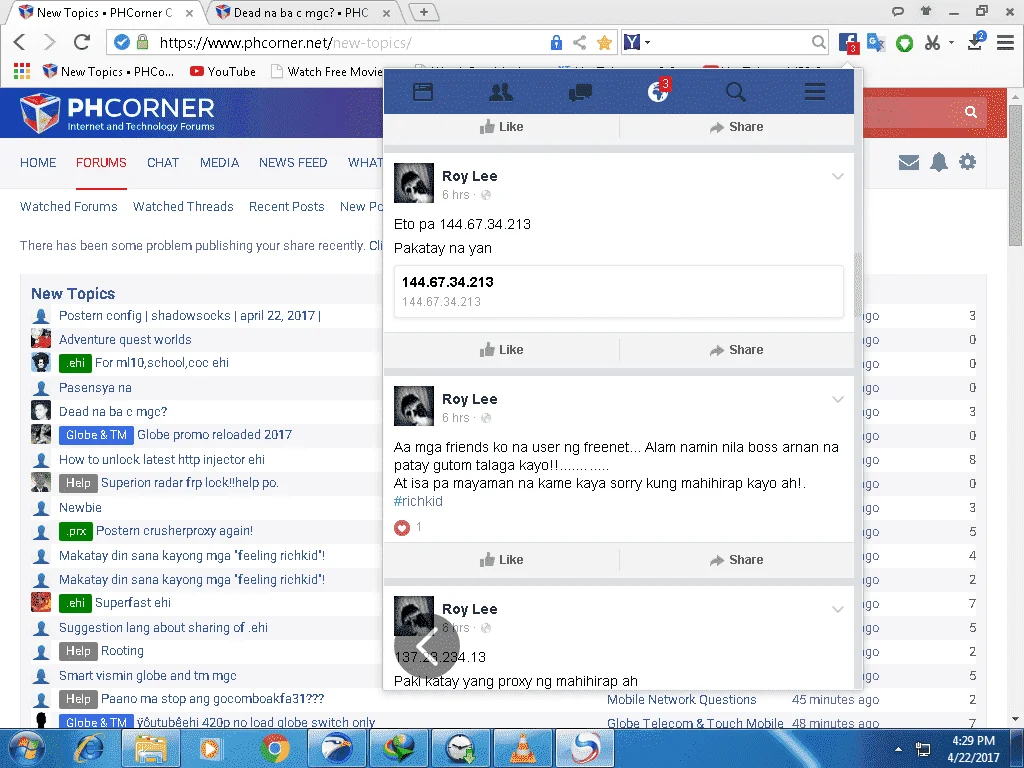Click the Facebook popup scrollbar thumb
This screenshot has width=1024, height=768.
(858, 284)
